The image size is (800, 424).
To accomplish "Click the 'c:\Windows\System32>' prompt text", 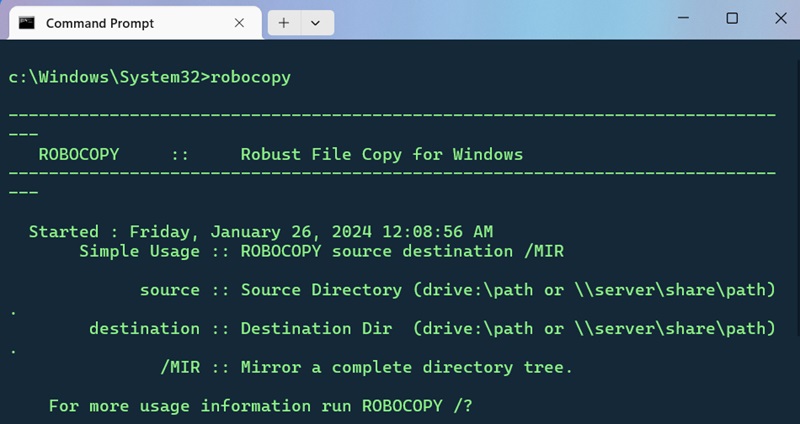I will pyautogui.click(x=109, y=78).
